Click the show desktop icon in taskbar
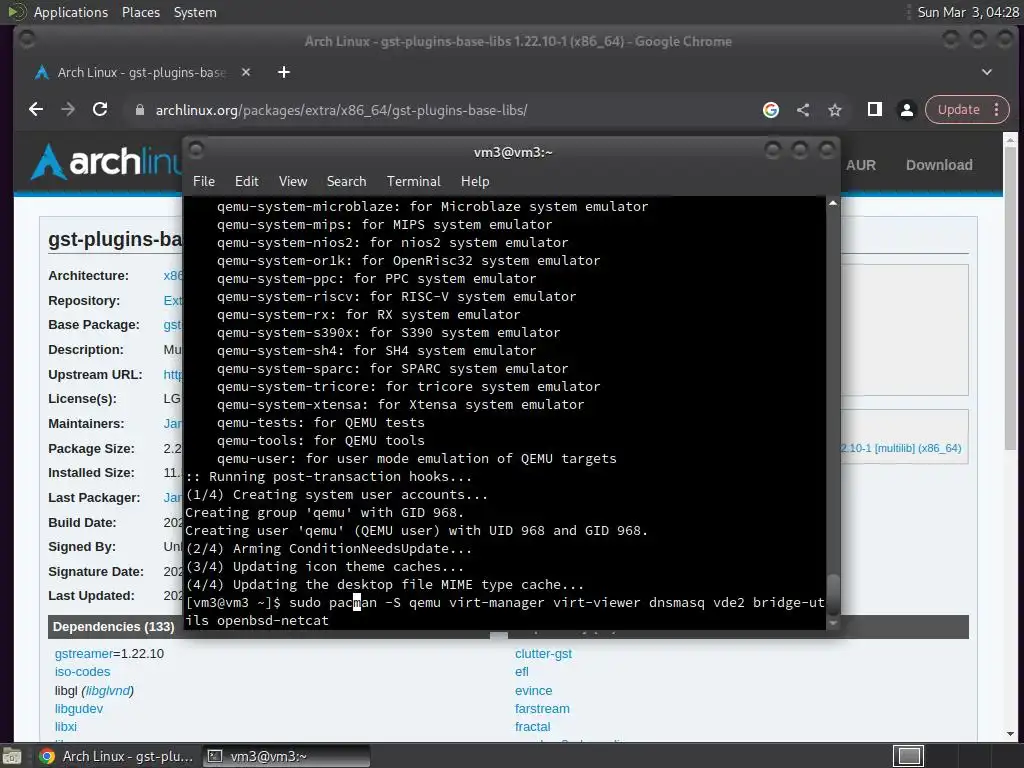The width and height of the screenshot is (1024, 768). (x=12, y=756)
